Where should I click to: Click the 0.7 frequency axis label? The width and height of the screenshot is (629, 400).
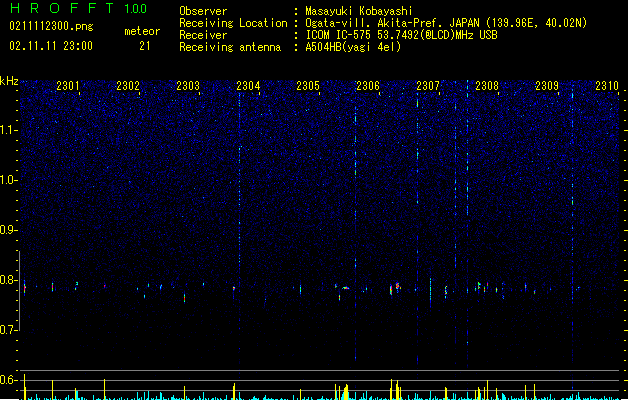tap(8, 330)
